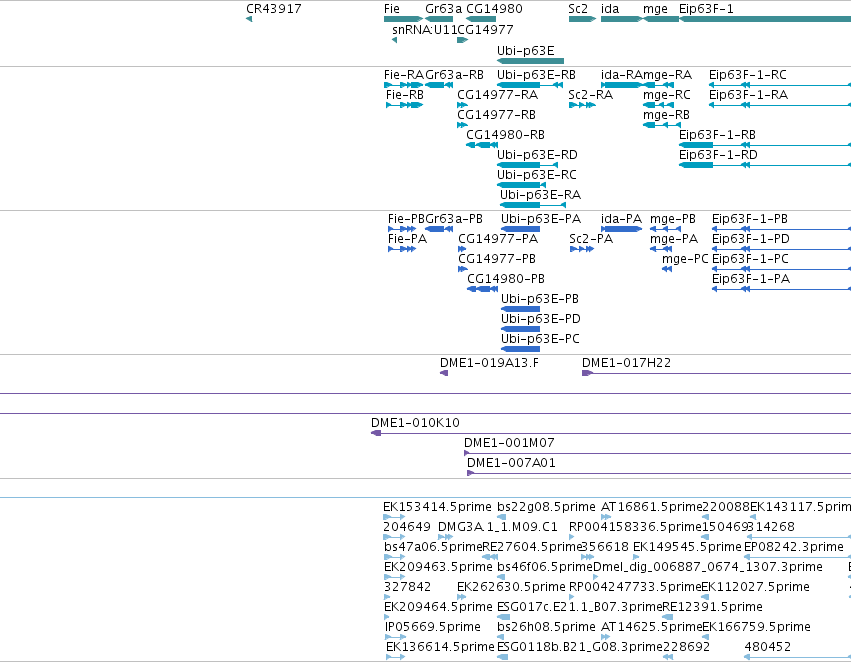
Task: Select the DMG3A.1_1.M09.C1 EST label
Action: [498, 527]
